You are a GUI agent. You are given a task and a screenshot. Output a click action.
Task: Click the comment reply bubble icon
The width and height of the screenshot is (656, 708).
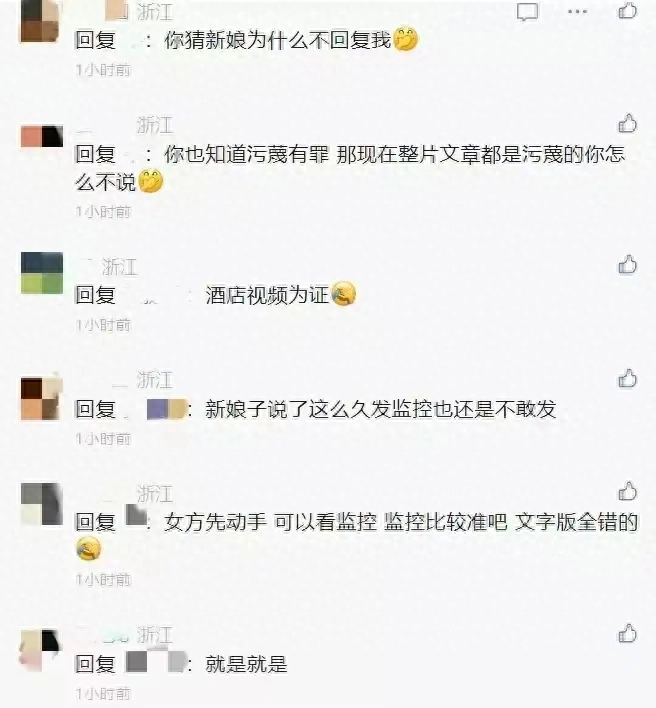pos(527,11)
